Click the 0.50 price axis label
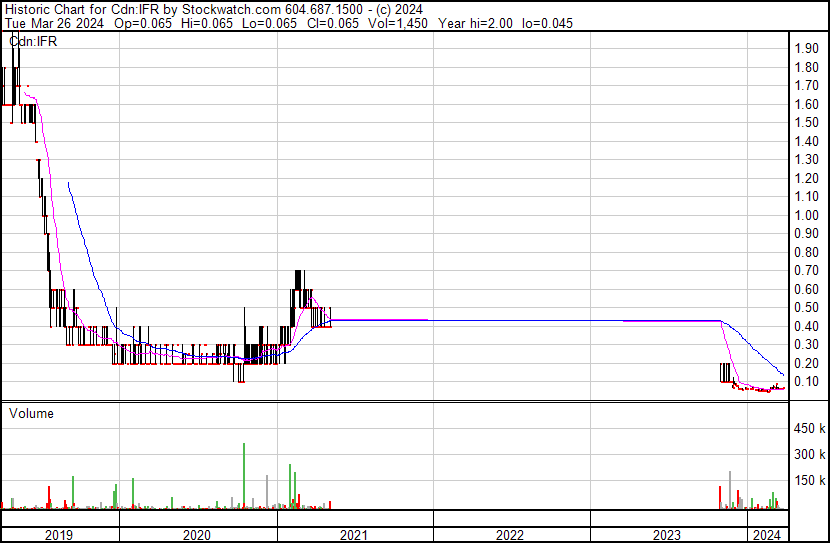Image resolution: width=830 pixels, height=543 pixels. click(806, 307)
